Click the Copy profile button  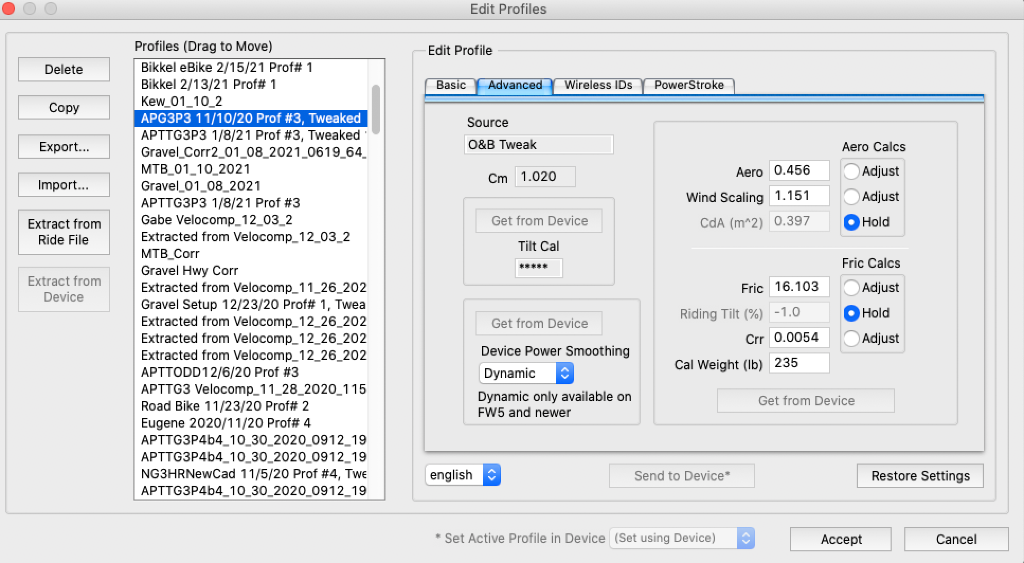[64, 108]
